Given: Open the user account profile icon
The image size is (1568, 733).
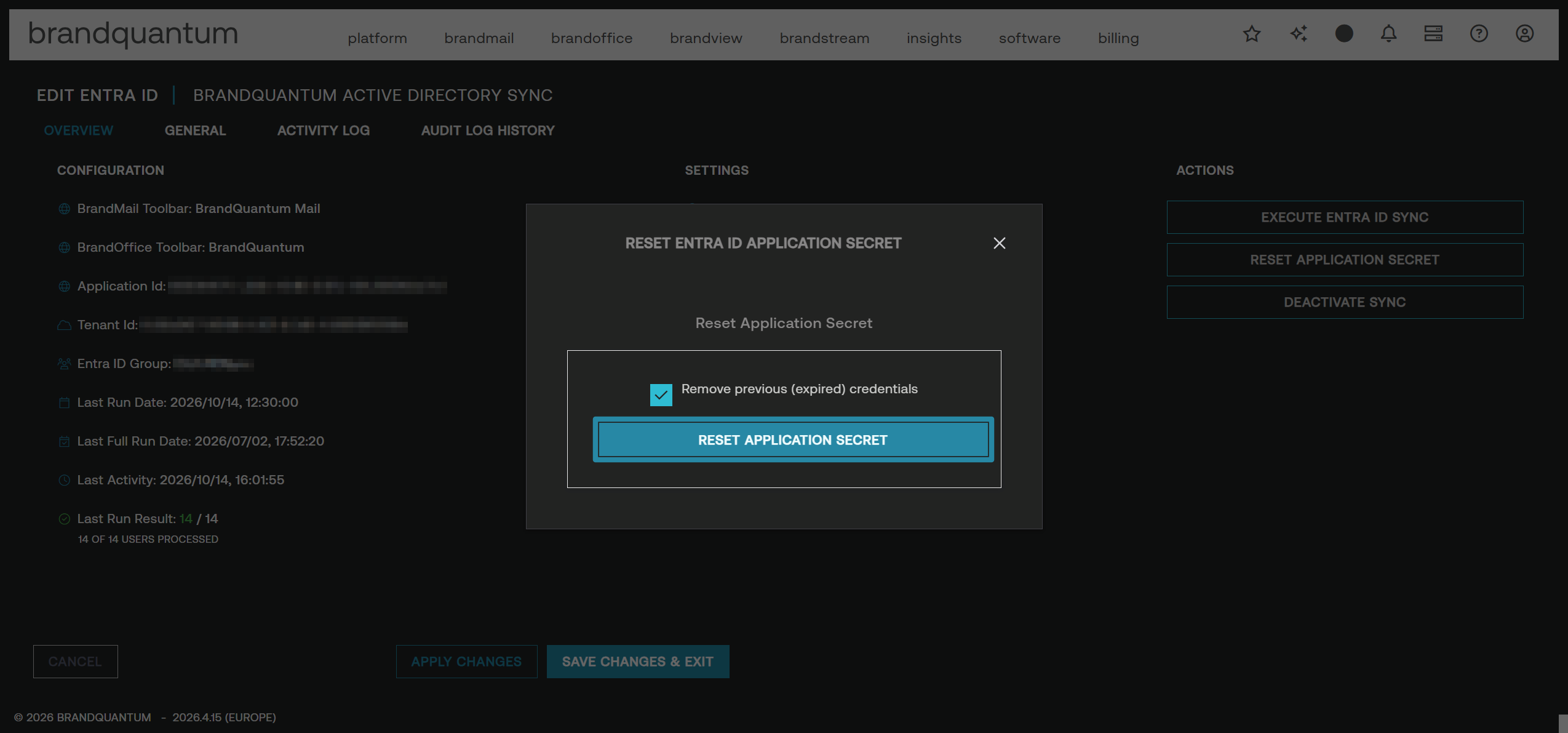Looking at the screenshot, I should [x=1524, y=34].
